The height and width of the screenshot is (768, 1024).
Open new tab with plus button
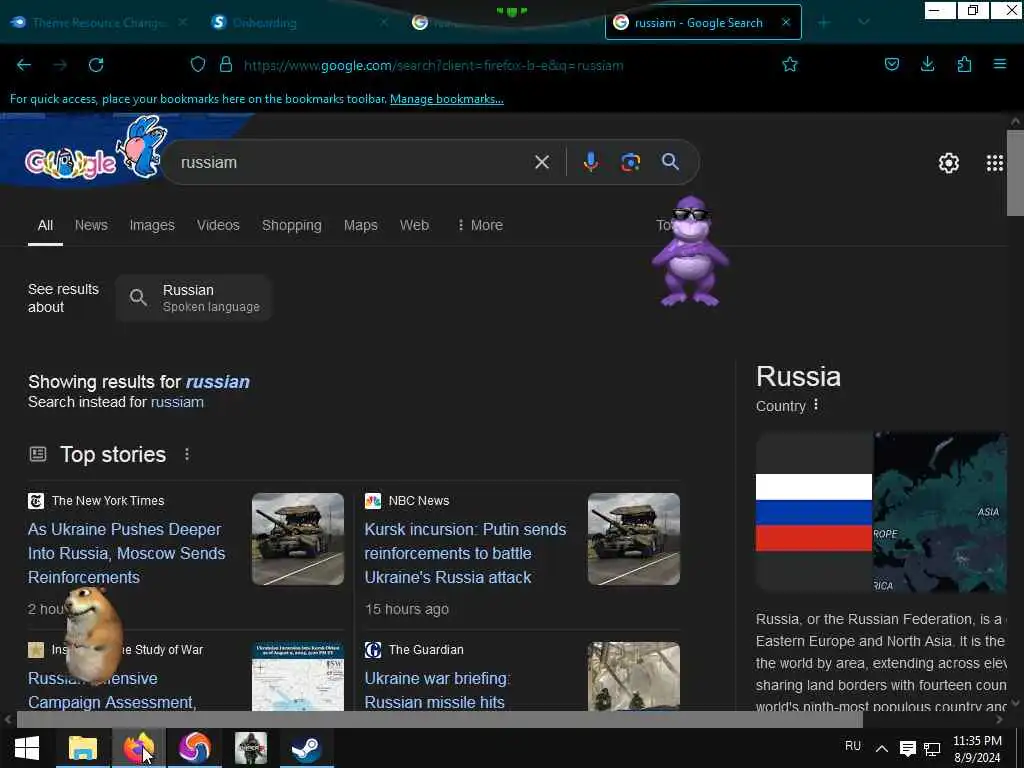click(824, 22)
